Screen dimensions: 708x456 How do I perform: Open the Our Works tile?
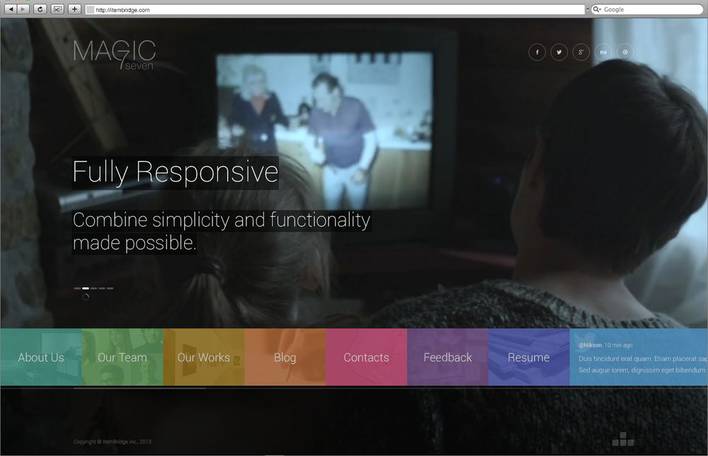tap(204, 357)
